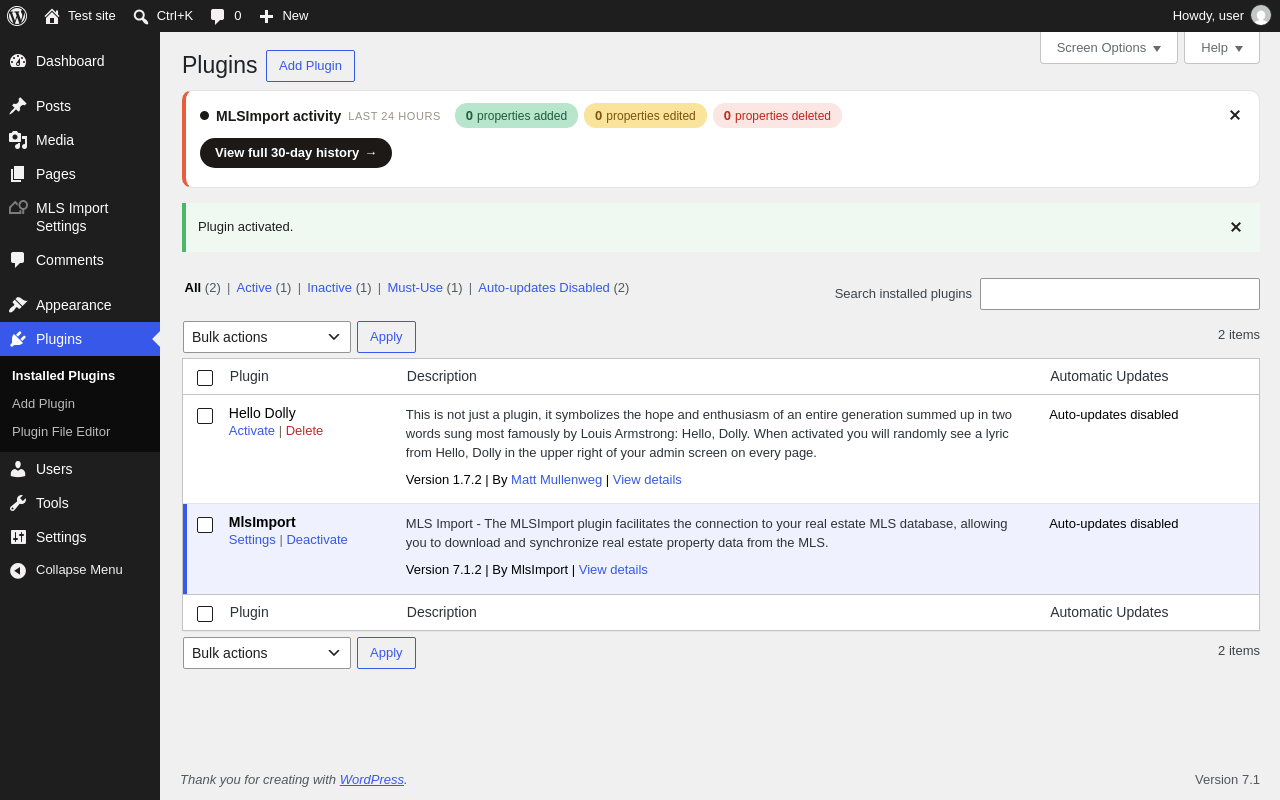Viewport: 1280px width, 800px height.
Task: Click the properties edited badge
Action: 645,116
